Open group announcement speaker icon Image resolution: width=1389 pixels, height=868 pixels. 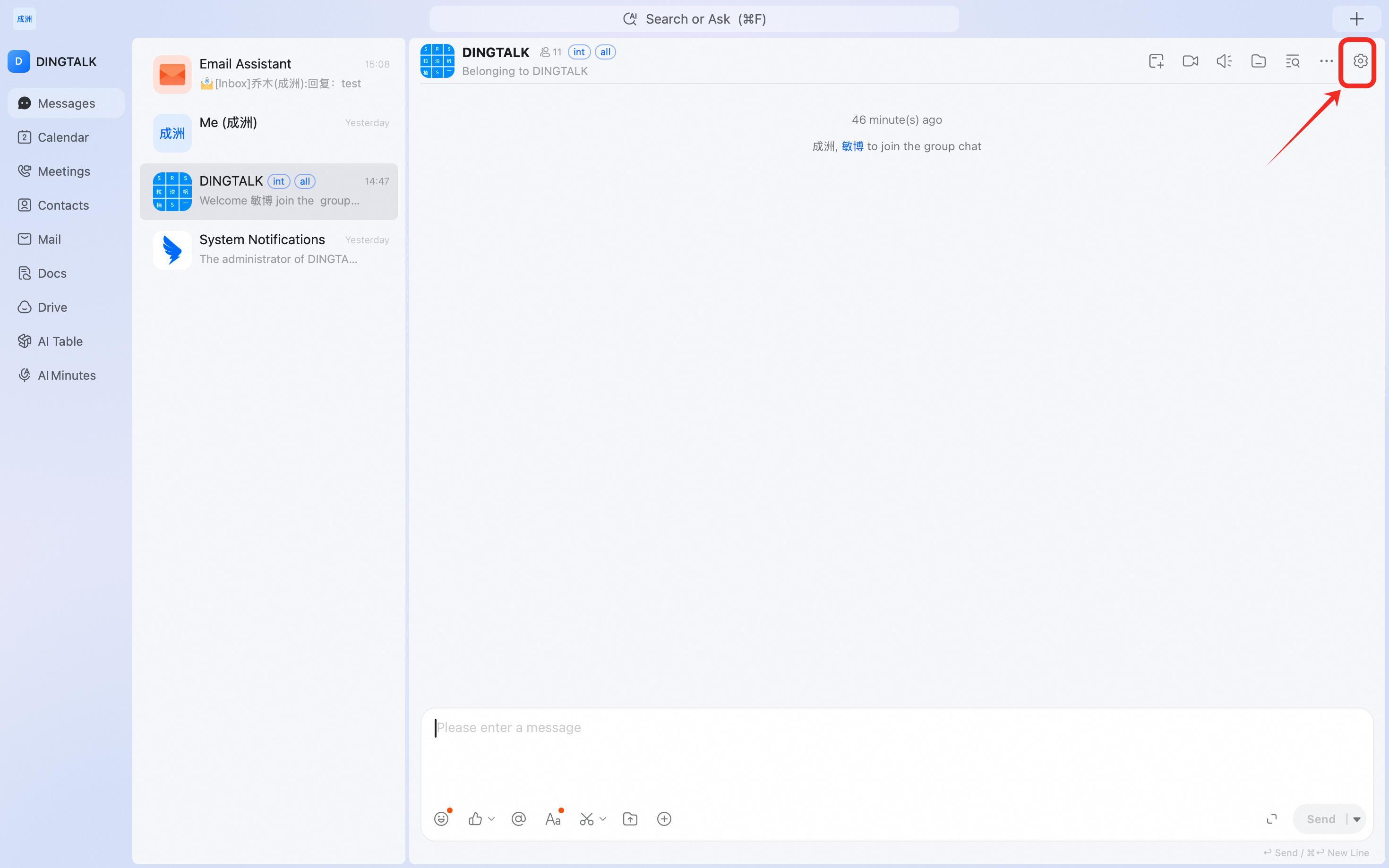[1224, 61]
